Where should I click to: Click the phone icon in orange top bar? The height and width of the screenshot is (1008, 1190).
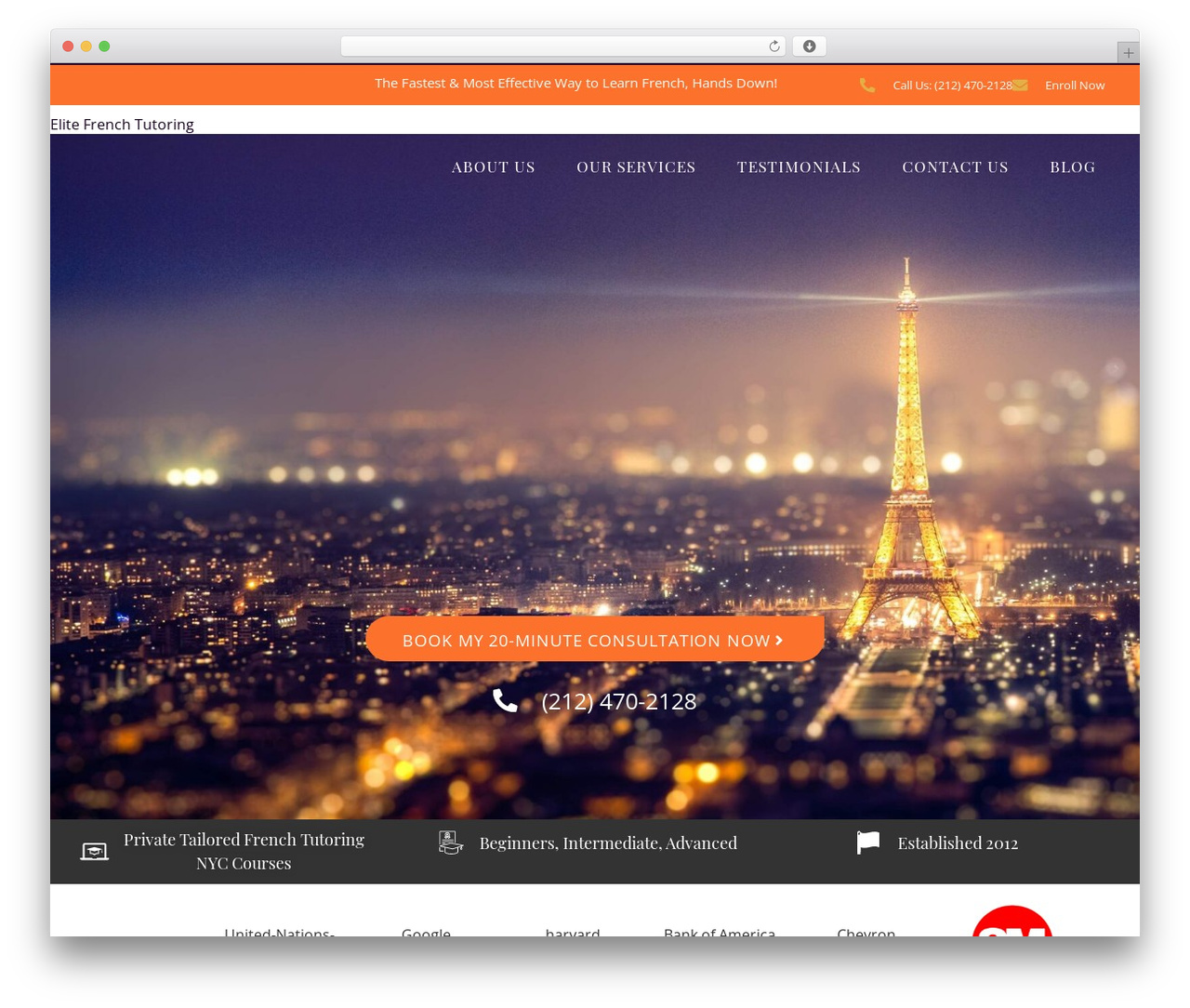867,85
